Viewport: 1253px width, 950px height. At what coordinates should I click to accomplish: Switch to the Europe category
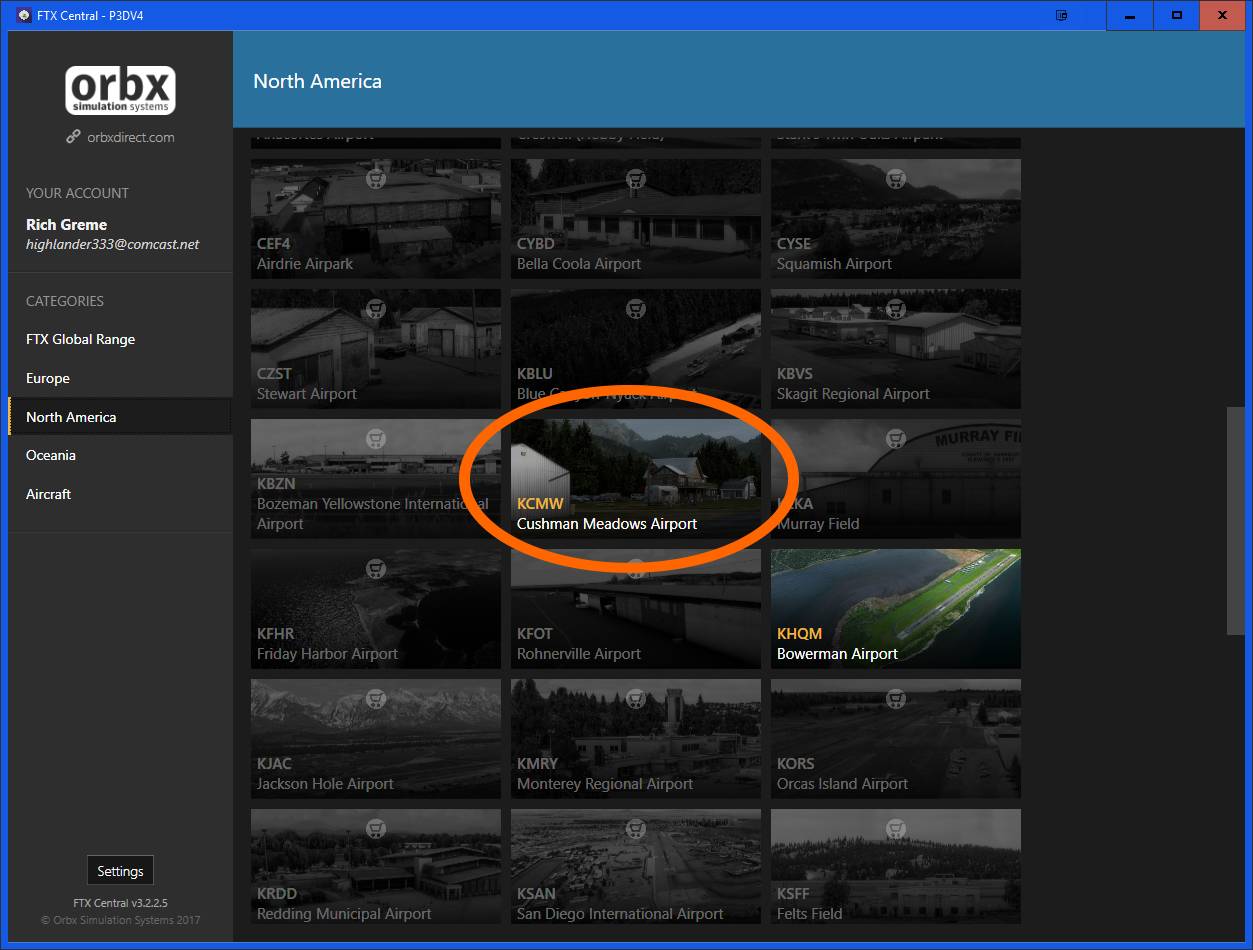120,378
